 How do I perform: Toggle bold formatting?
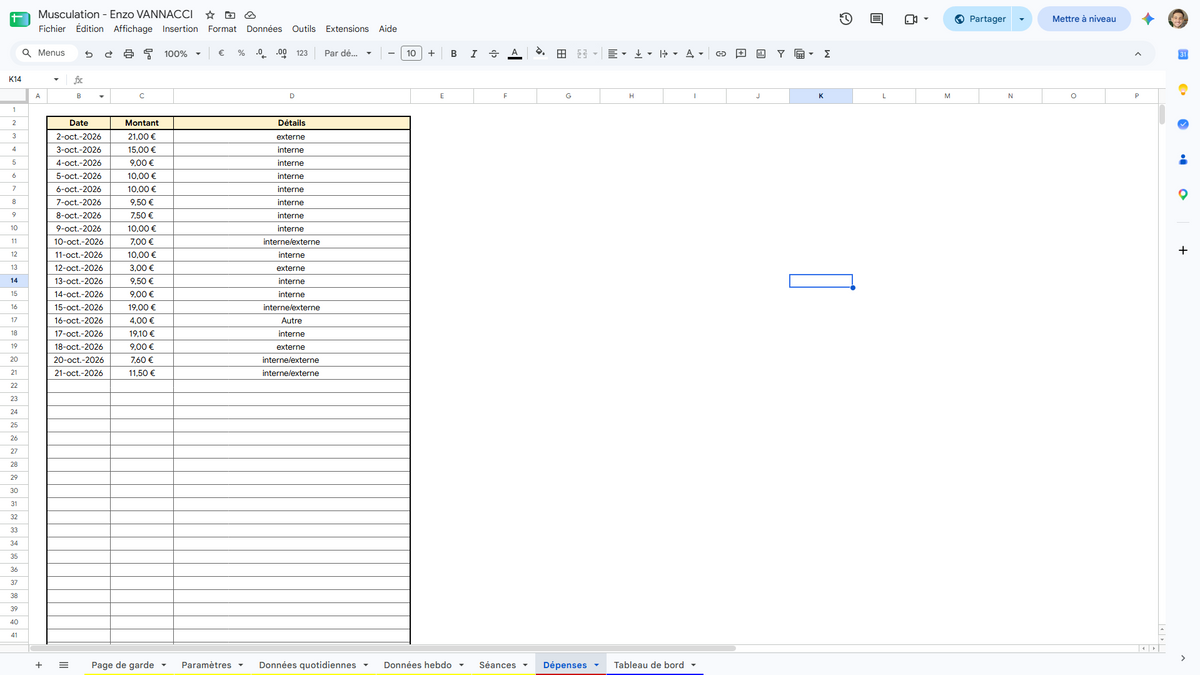coord(454,54)
